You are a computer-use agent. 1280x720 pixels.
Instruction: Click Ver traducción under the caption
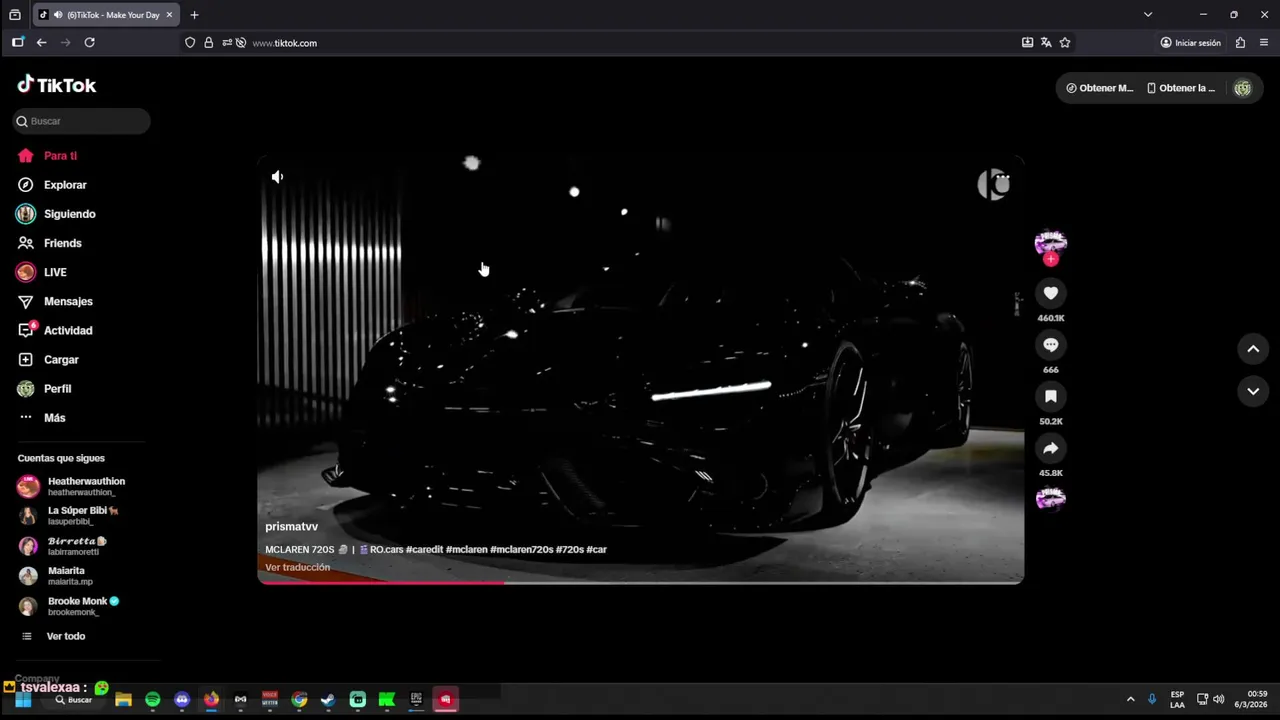[x=297, y=567]
